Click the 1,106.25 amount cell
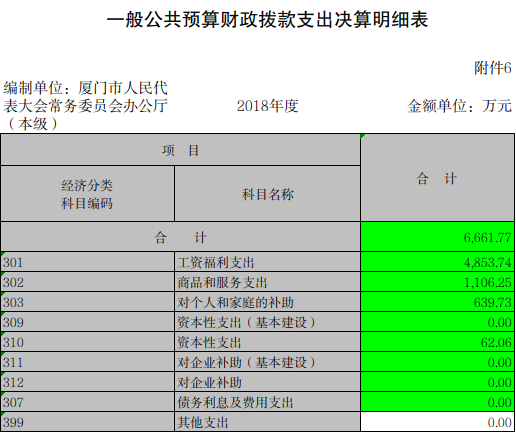This screenshot has height=432, width=516. coord(437,282)
